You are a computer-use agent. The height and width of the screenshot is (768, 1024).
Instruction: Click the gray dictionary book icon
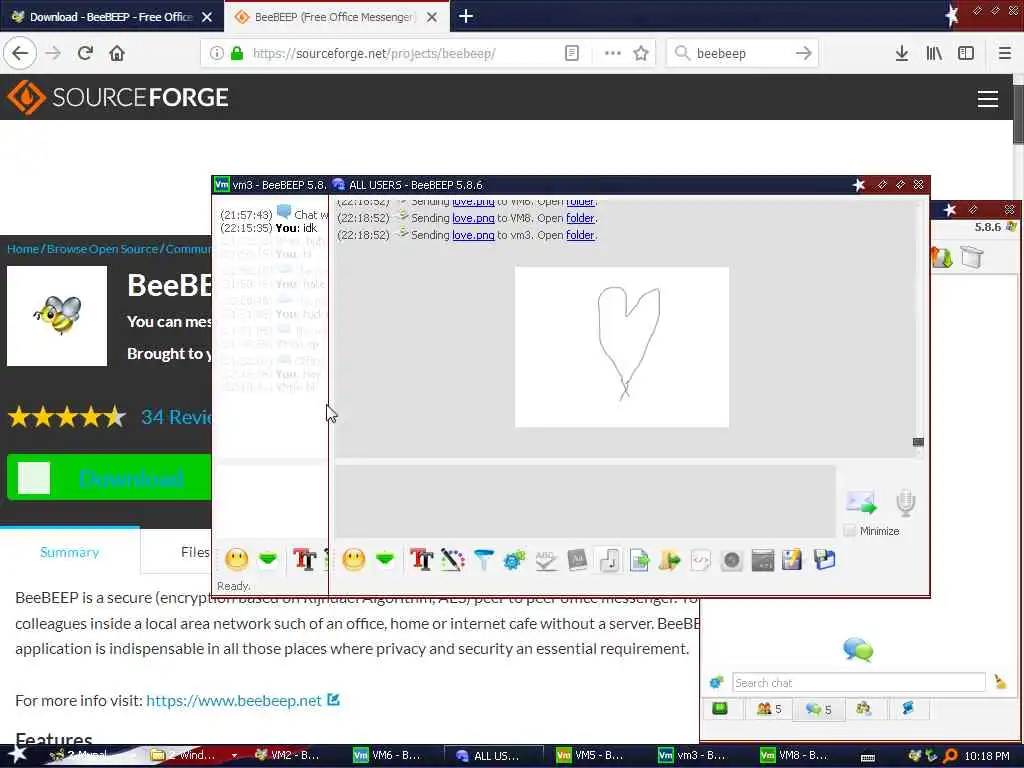coord(577,560)
